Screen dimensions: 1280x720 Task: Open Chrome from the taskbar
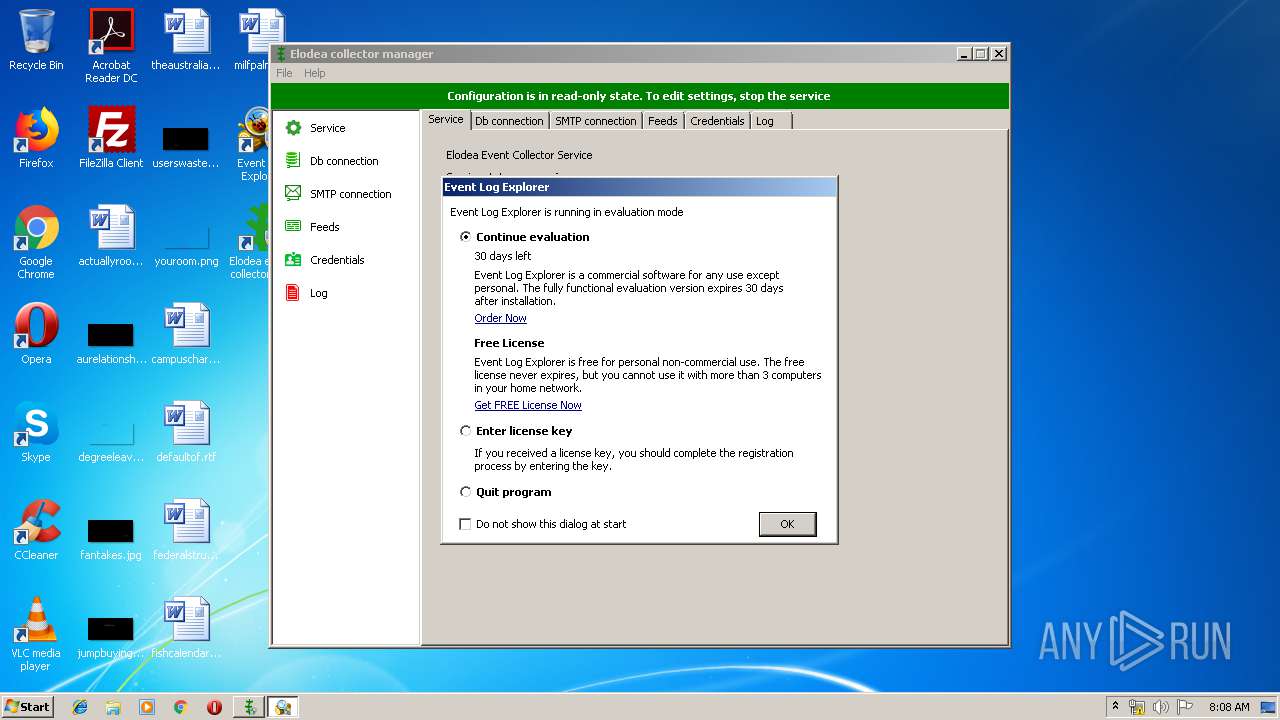180,707
